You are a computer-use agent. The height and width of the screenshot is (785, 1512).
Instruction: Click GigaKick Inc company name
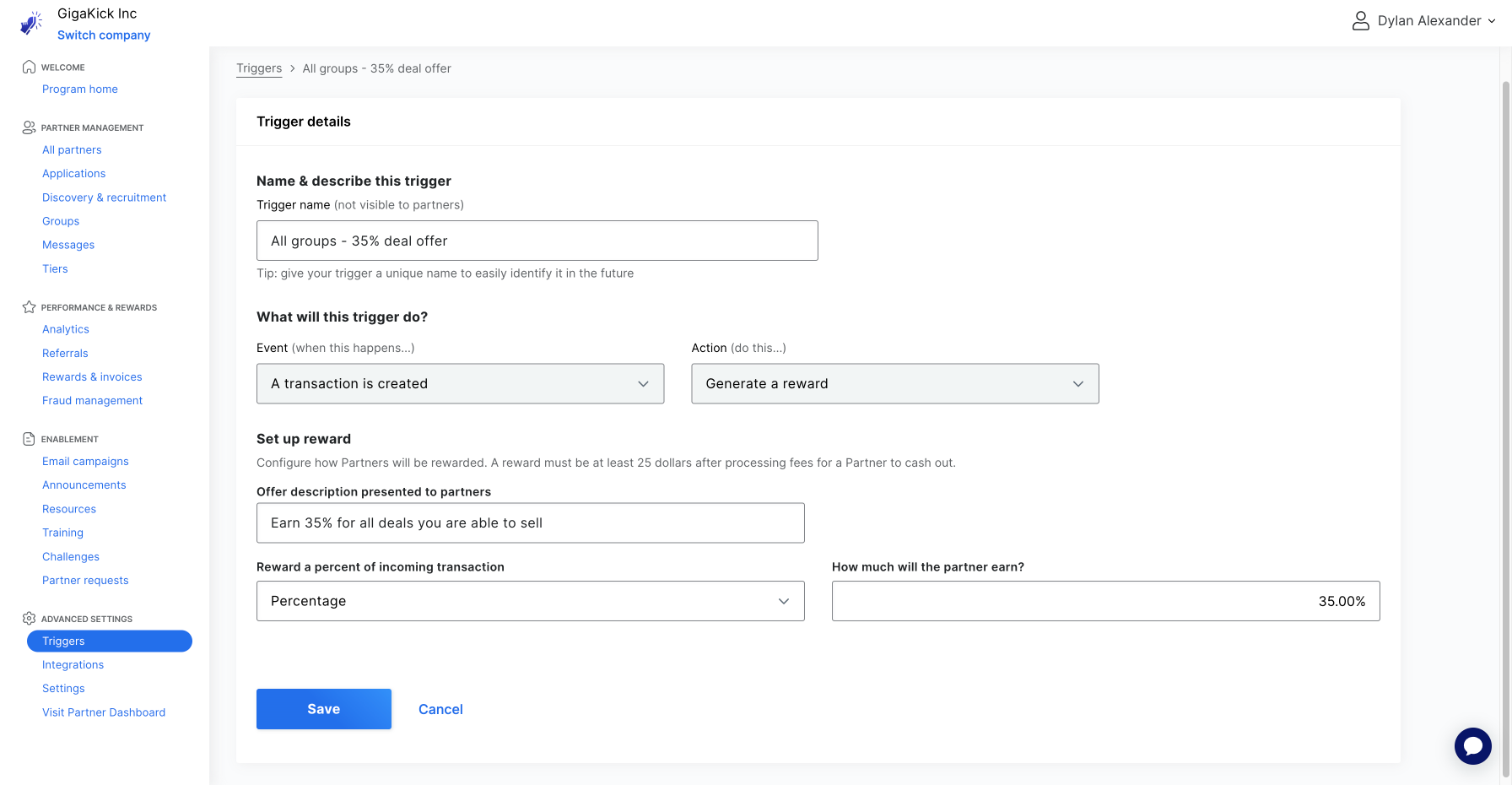pos(97,14)
